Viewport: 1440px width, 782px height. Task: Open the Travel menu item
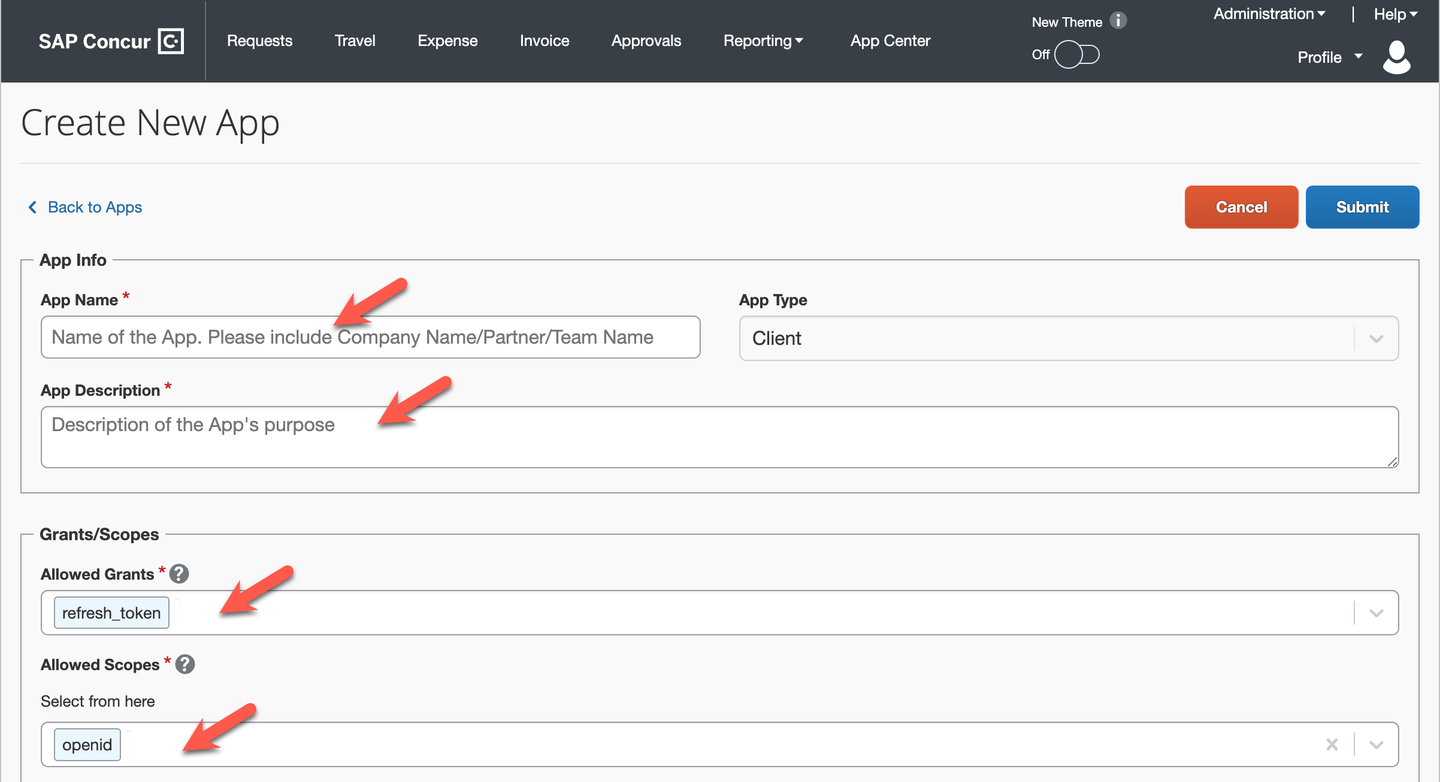[355, 41]
